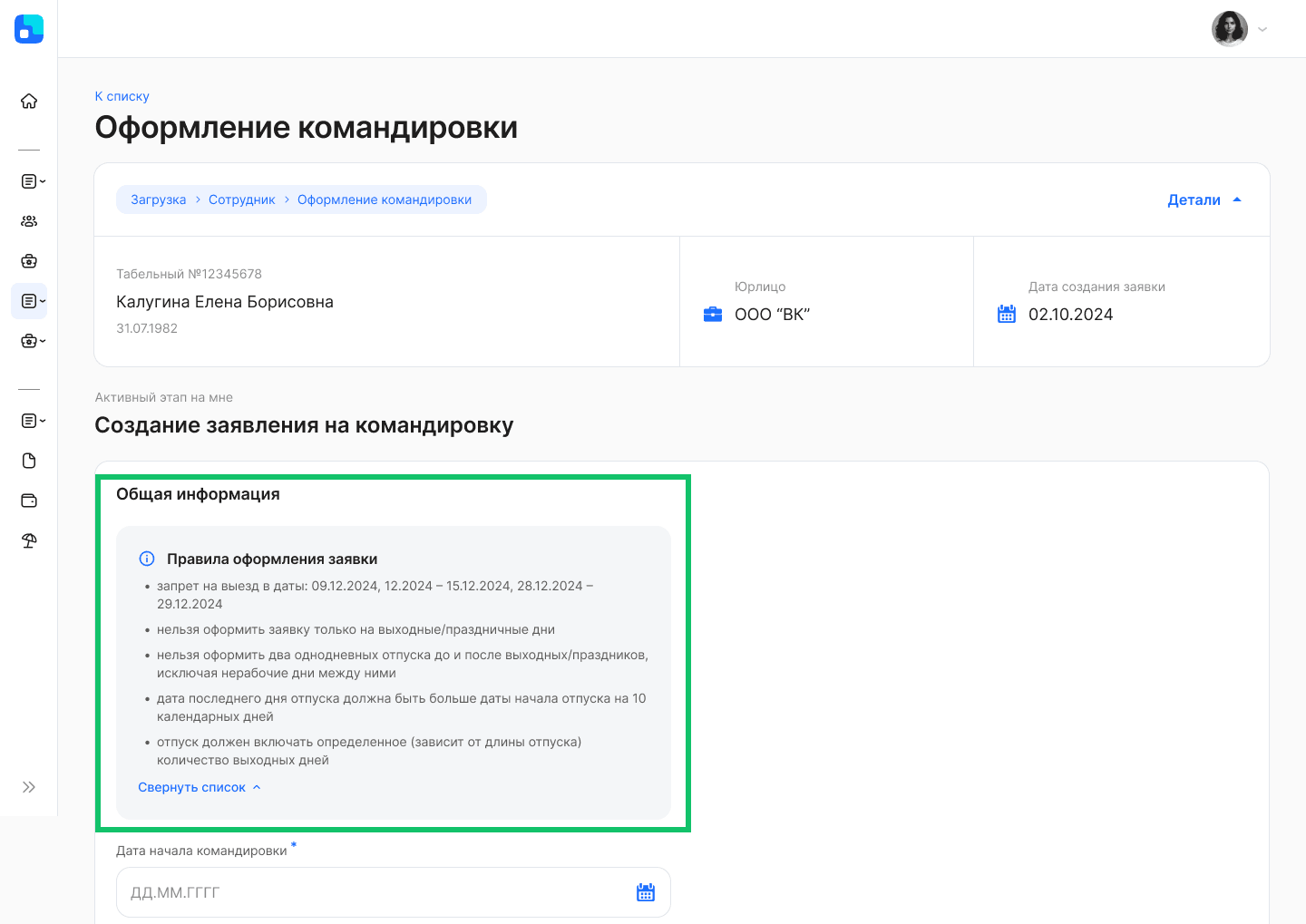Open the beach umbrella vacation sidebar icon

click(x=29, y=540)
